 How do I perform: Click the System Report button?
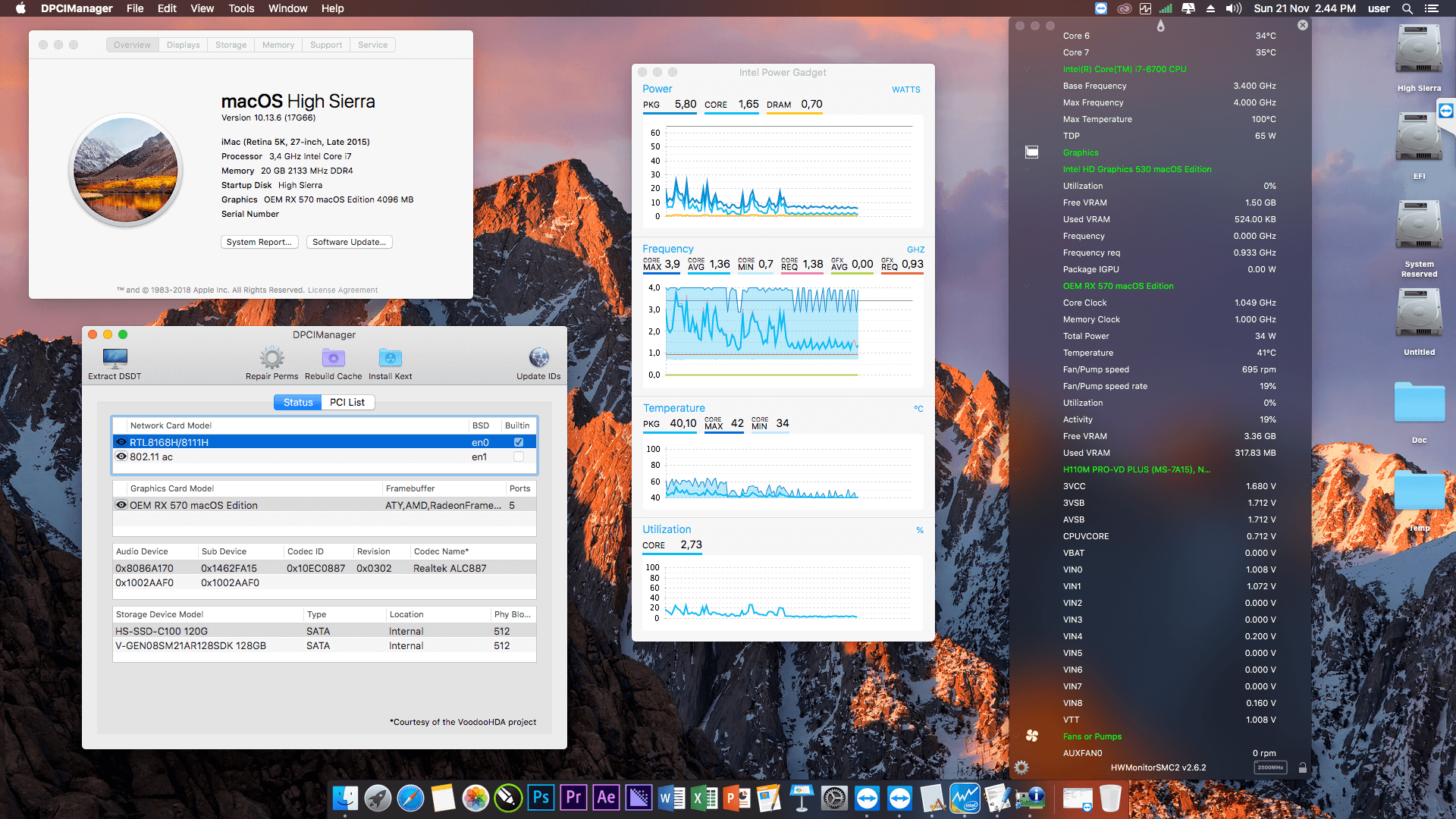[x=259, y=242]
